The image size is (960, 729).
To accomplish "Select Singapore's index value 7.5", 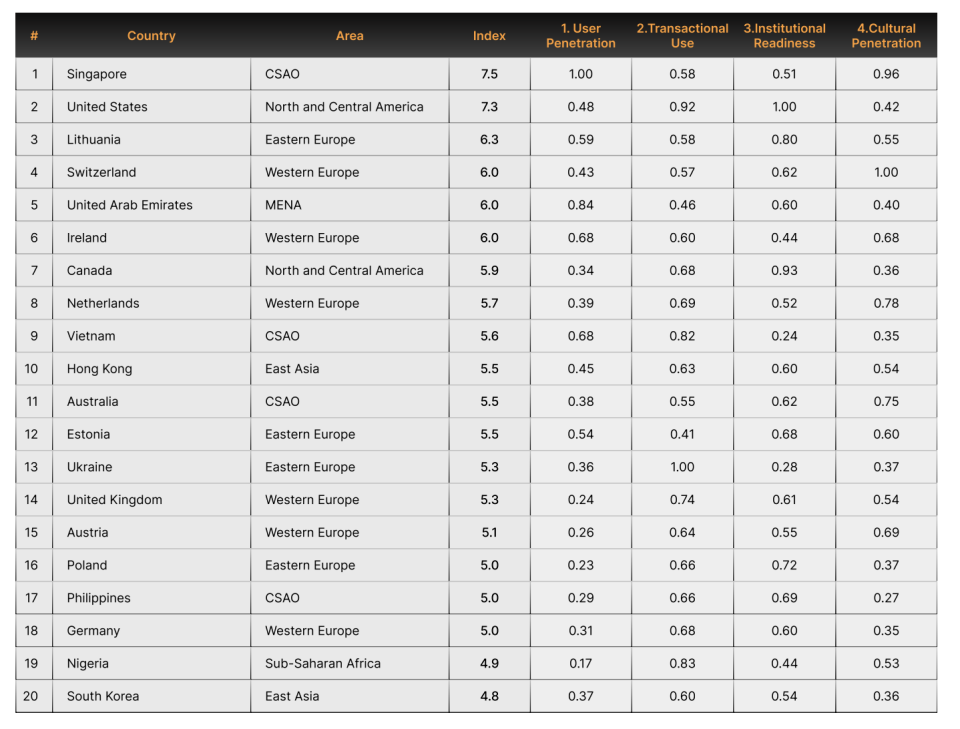I will 489,74.
